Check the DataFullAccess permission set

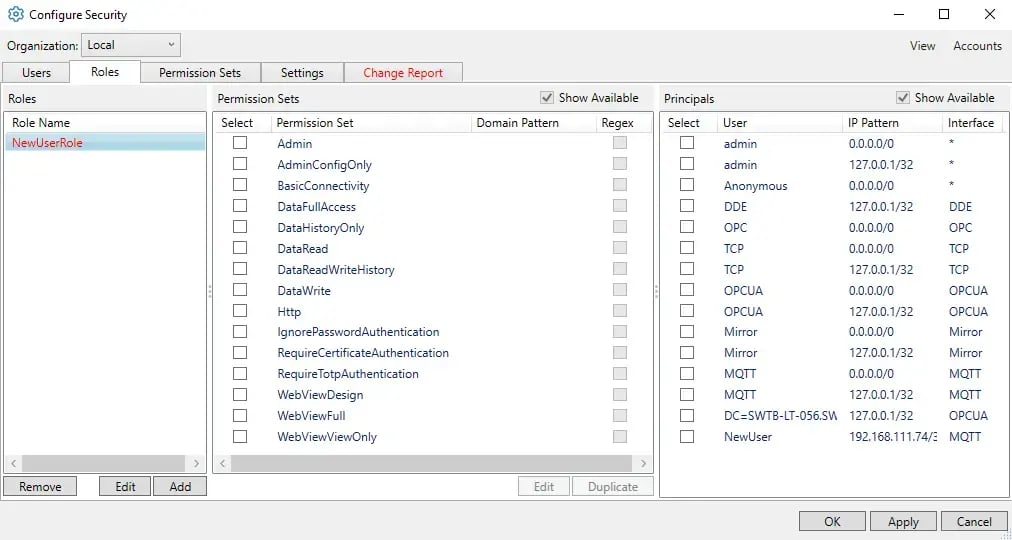click(240, 206)
